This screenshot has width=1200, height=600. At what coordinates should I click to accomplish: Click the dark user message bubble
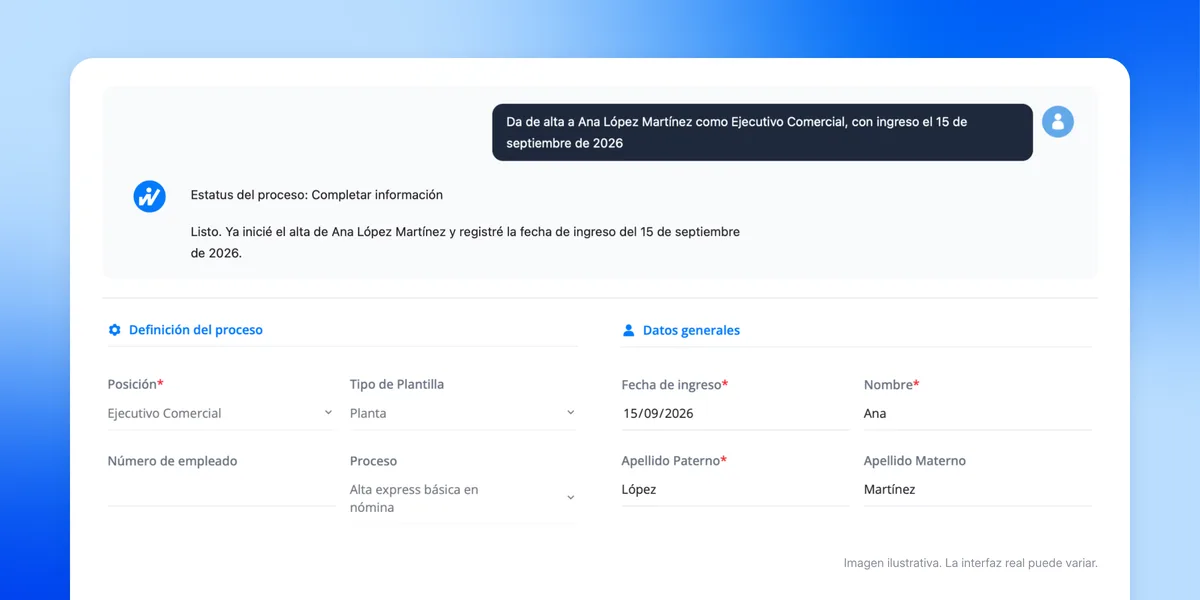pyautogui.click(x=762, y=132)
